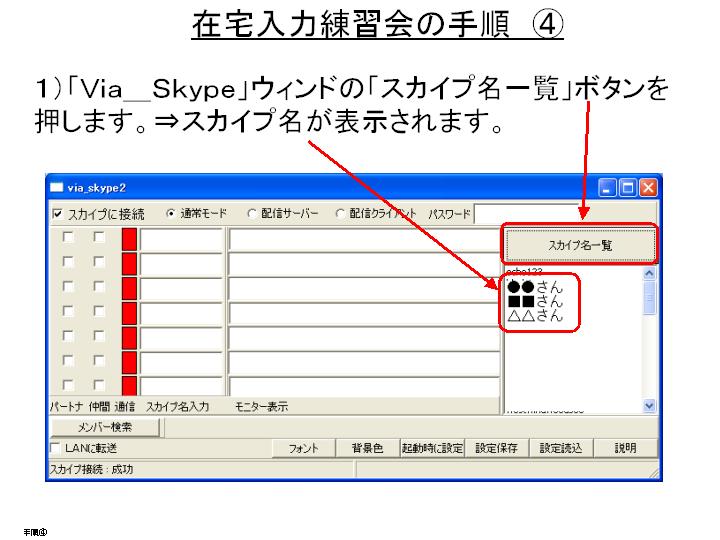
Task: Open the 説明 help button
Action: pos(625,448)
